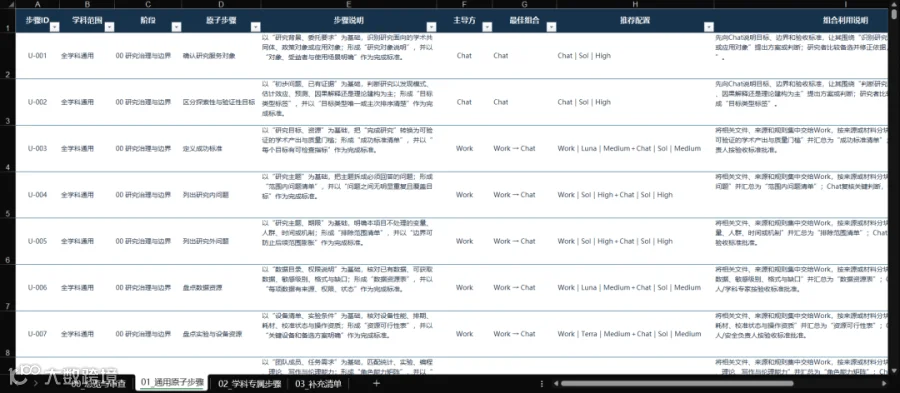Select cell U-003
This screenshot has height=393, width=900.
(x=37, y=149)
